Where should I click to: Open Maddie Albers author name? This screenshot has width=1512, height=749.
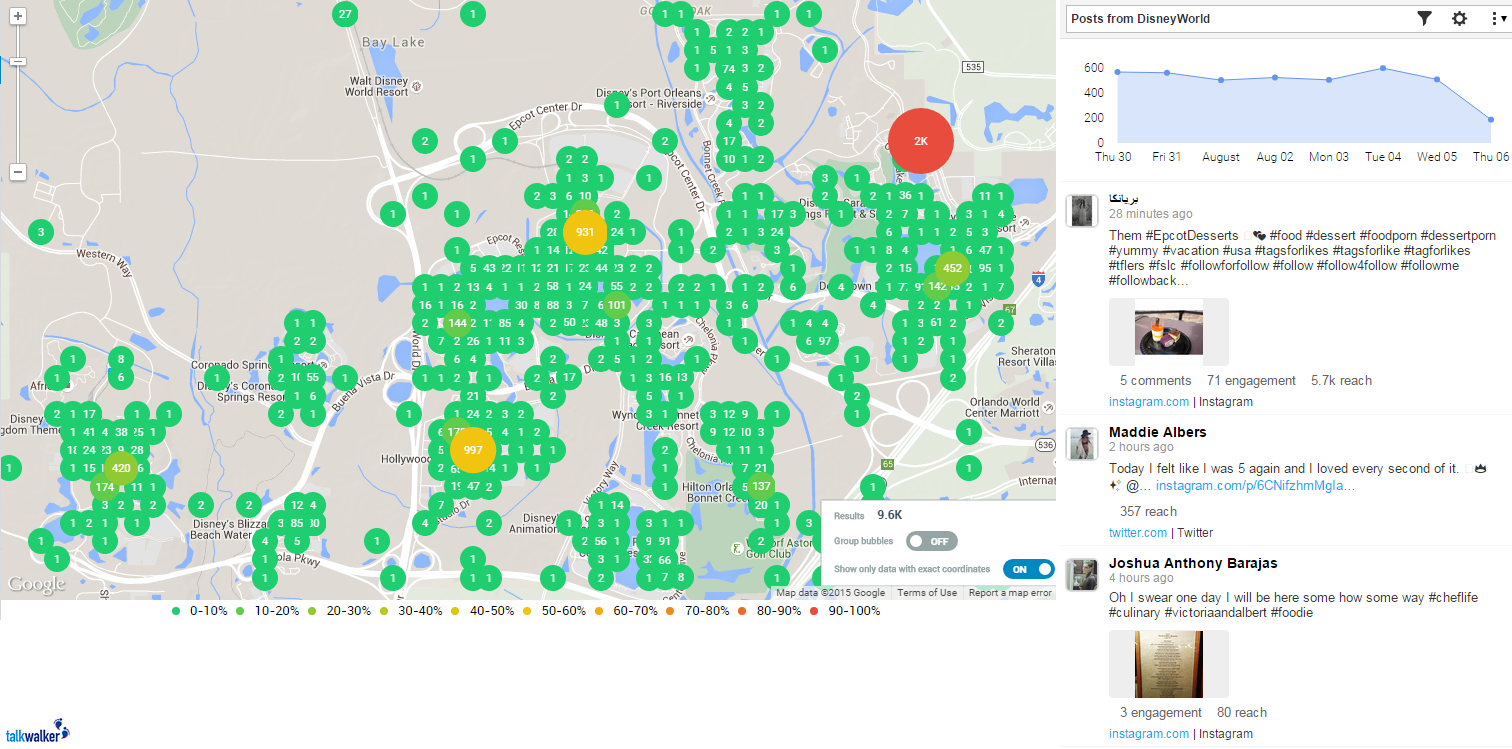(x=1158, y=432)
